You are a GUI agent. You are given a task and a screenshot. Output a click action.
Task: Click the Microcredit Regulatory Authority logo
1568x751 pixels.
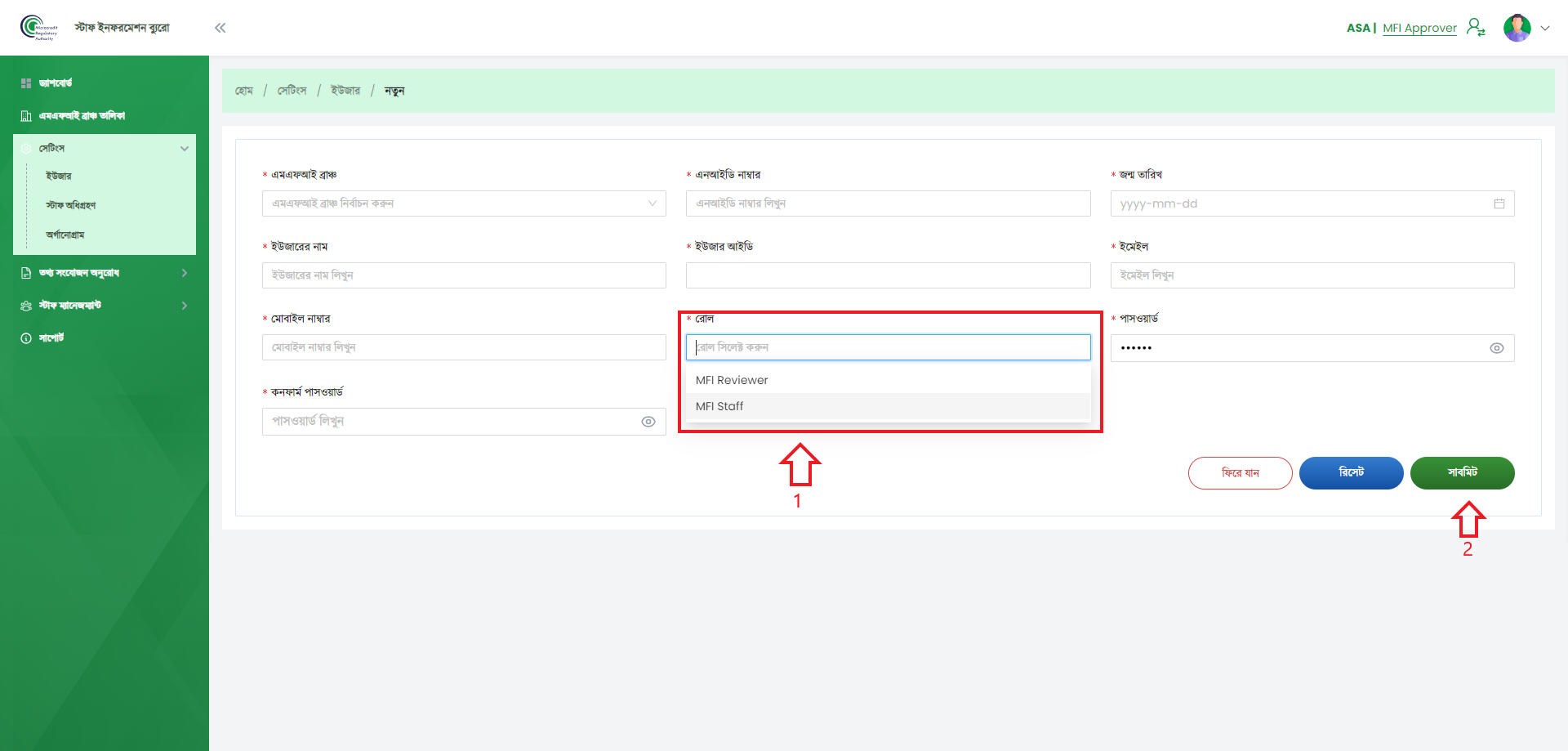pos(38,28)
